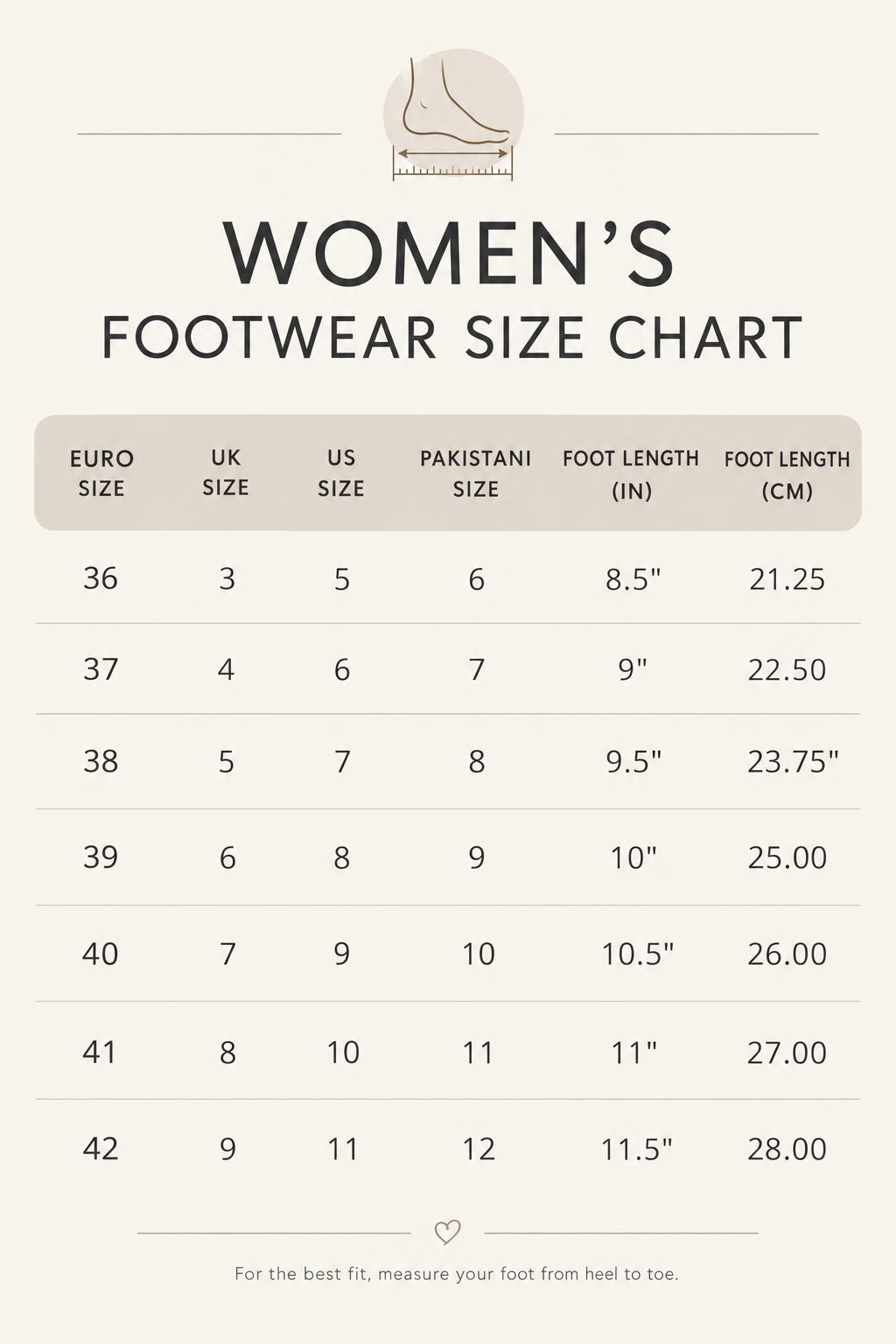Click the foot measurement icon at top
Image resolution: width=896 pixels, height=1344 pixels.
pos(453,115)
